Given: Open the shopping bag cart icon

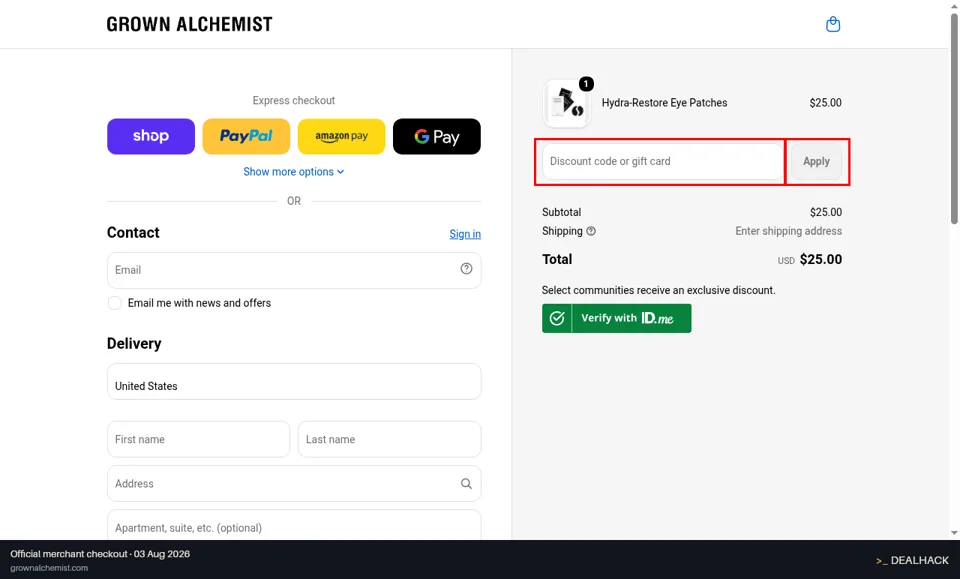Looking at the screenshot, I should point(833,24).
